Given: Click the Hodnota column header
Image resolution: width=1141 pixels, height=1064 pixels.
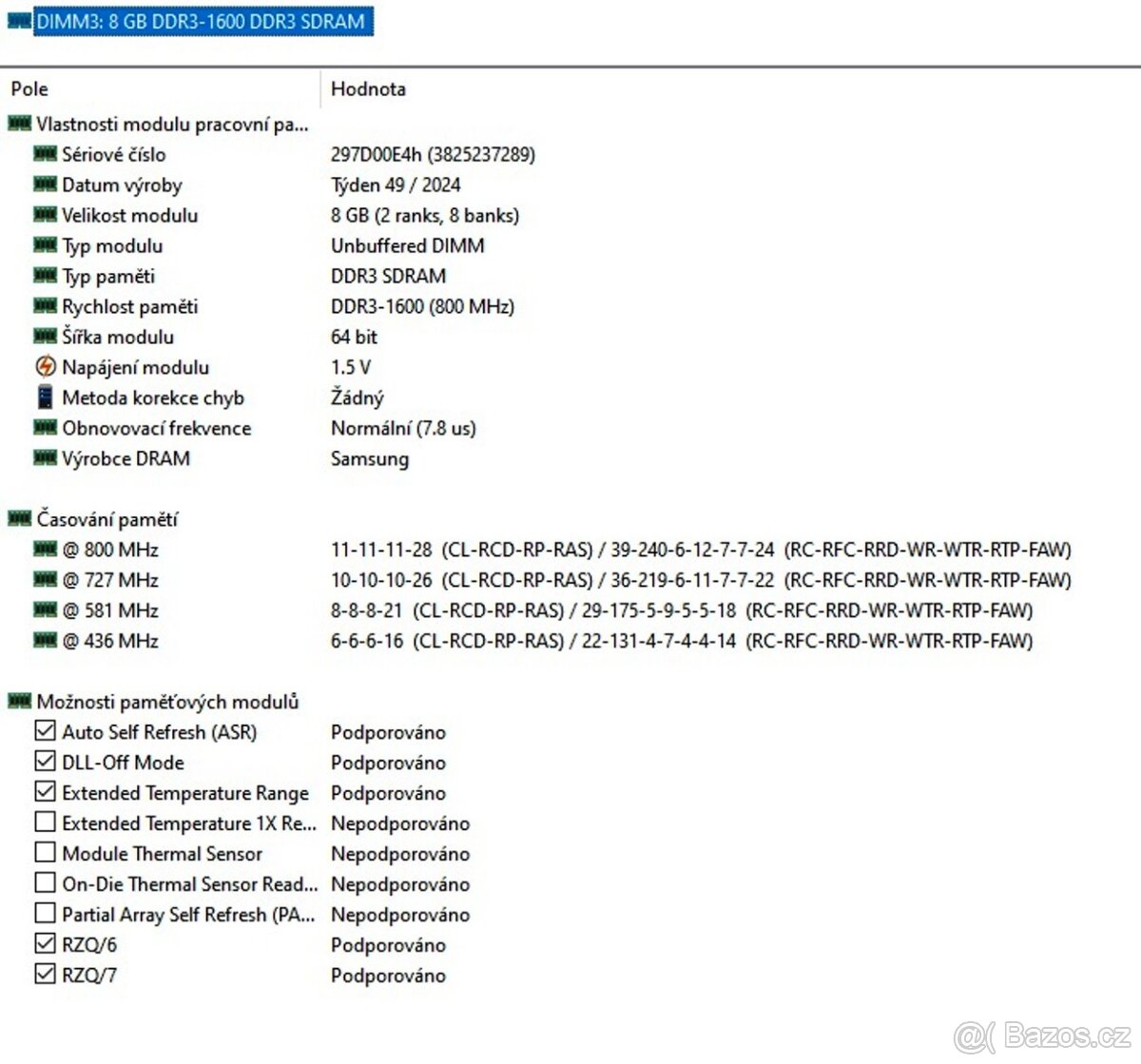Looking at the screenshot, I should pyautogui.click(x=368, y=88).
